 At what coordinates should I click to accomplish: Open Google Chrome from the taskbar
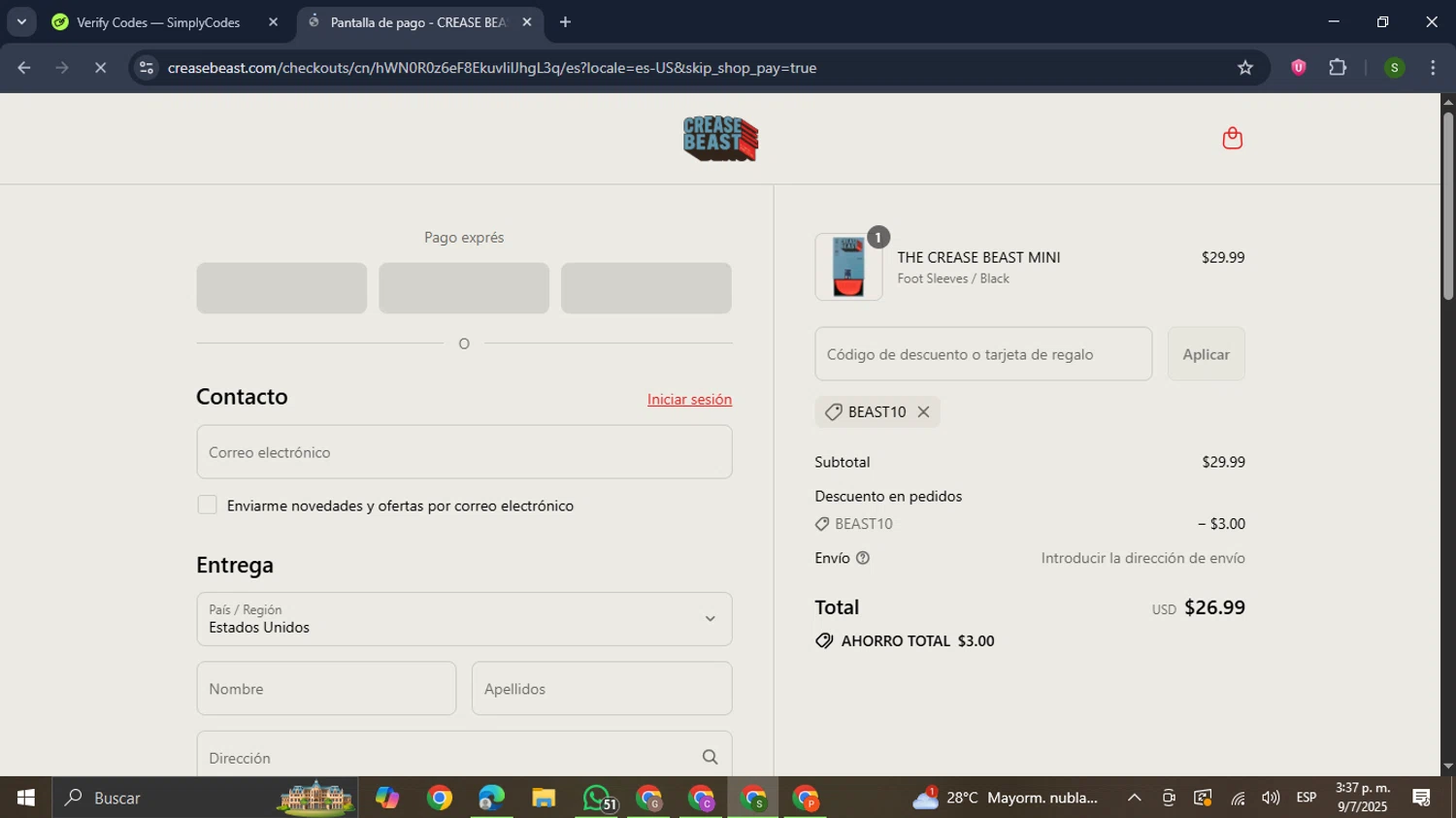coord(440,798)
